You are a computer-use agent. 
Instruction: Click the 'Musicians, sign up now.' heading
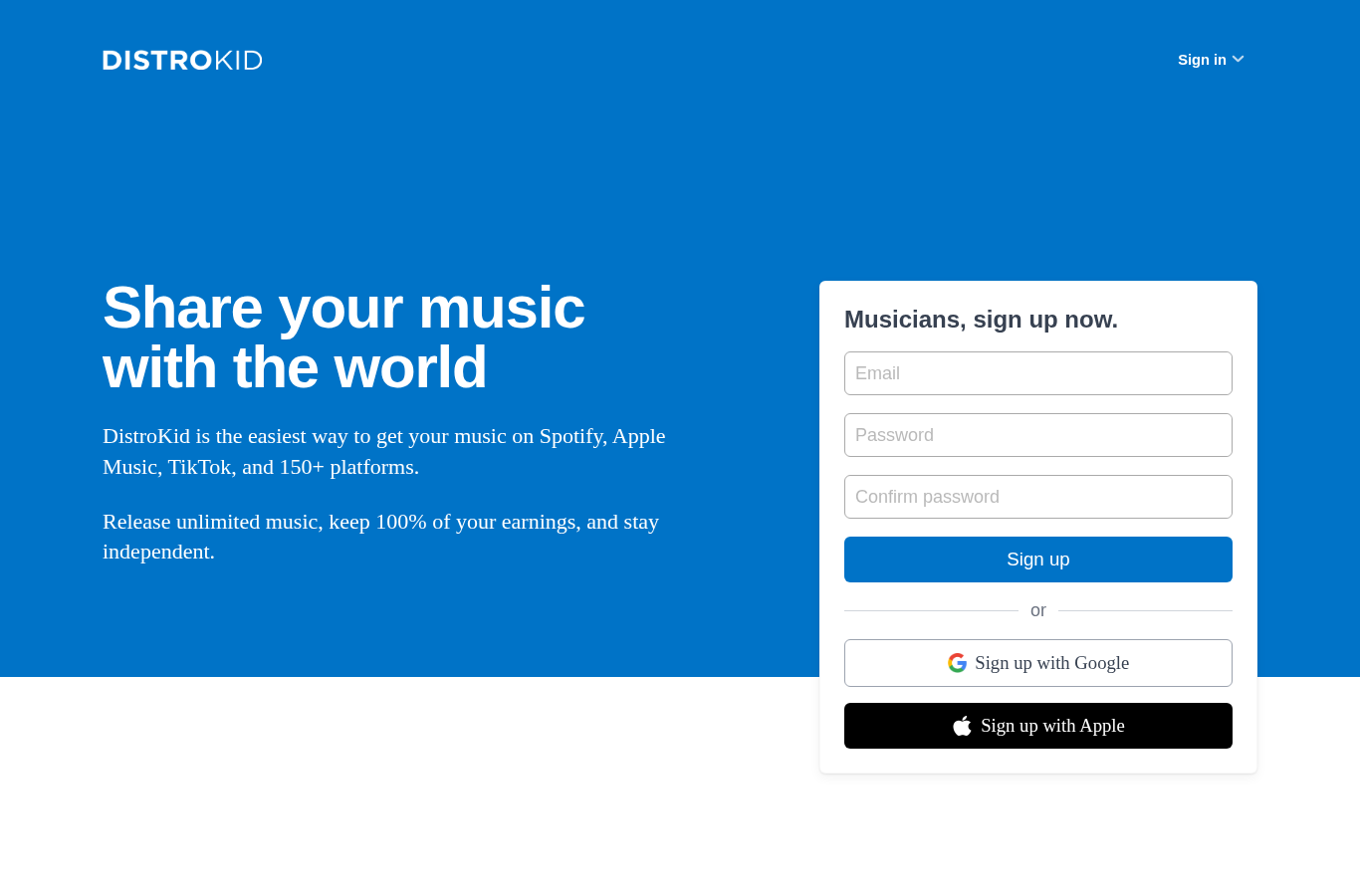(x=981, y=320)
